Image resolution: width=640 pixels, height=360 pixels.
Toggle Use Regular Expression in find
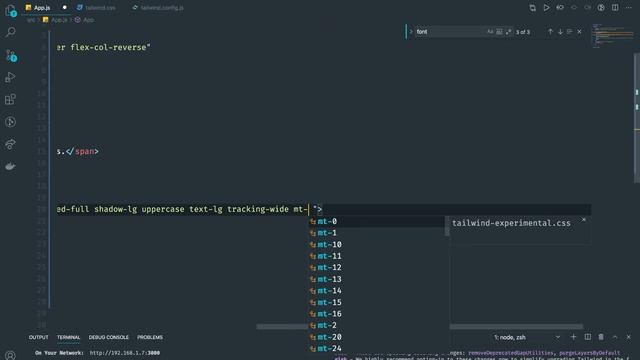[509, 32]
